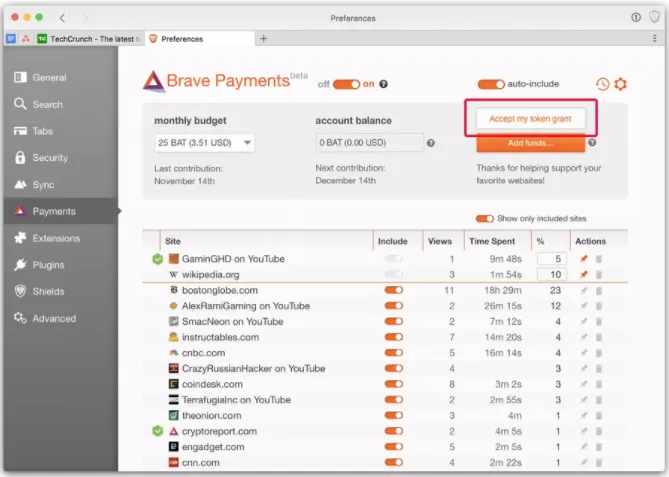Open General preferences section
The height and width of the screenshot is (477, 669).
click(x=61, y=78)
